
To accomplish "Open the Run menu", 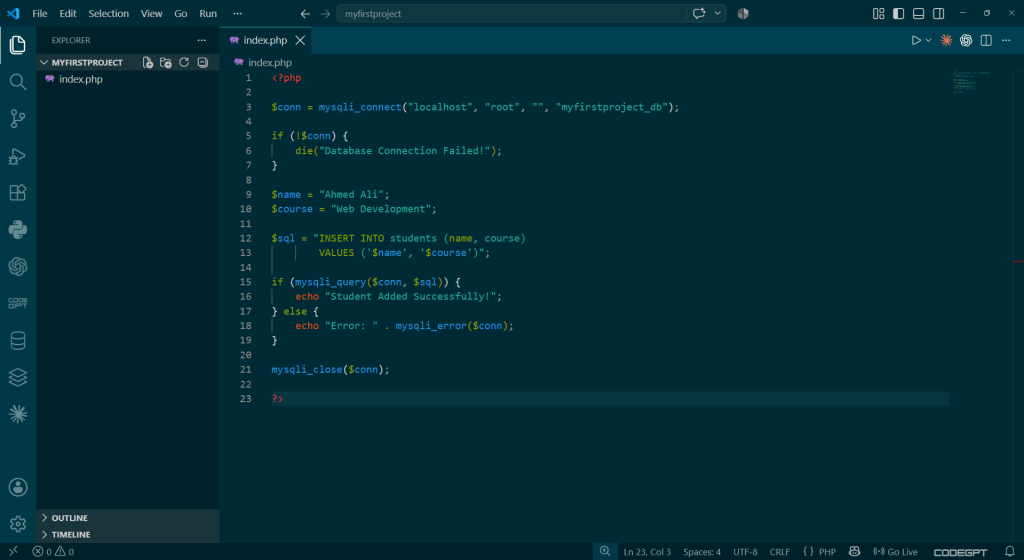I will pyautogui.click(x=208, y=14).
